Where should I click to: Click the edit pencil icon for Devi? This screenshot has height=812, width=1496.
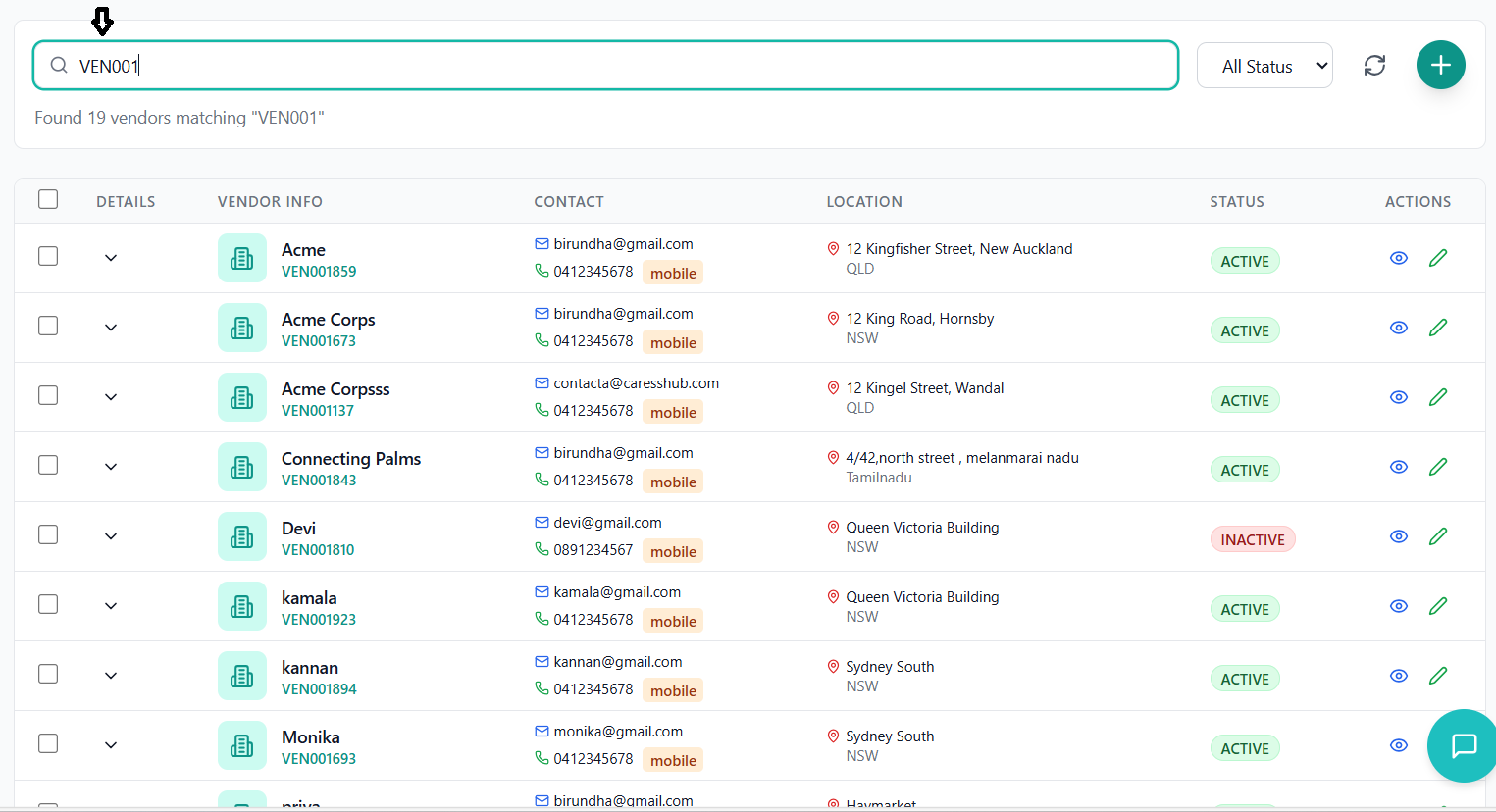tap(1438, 535)
